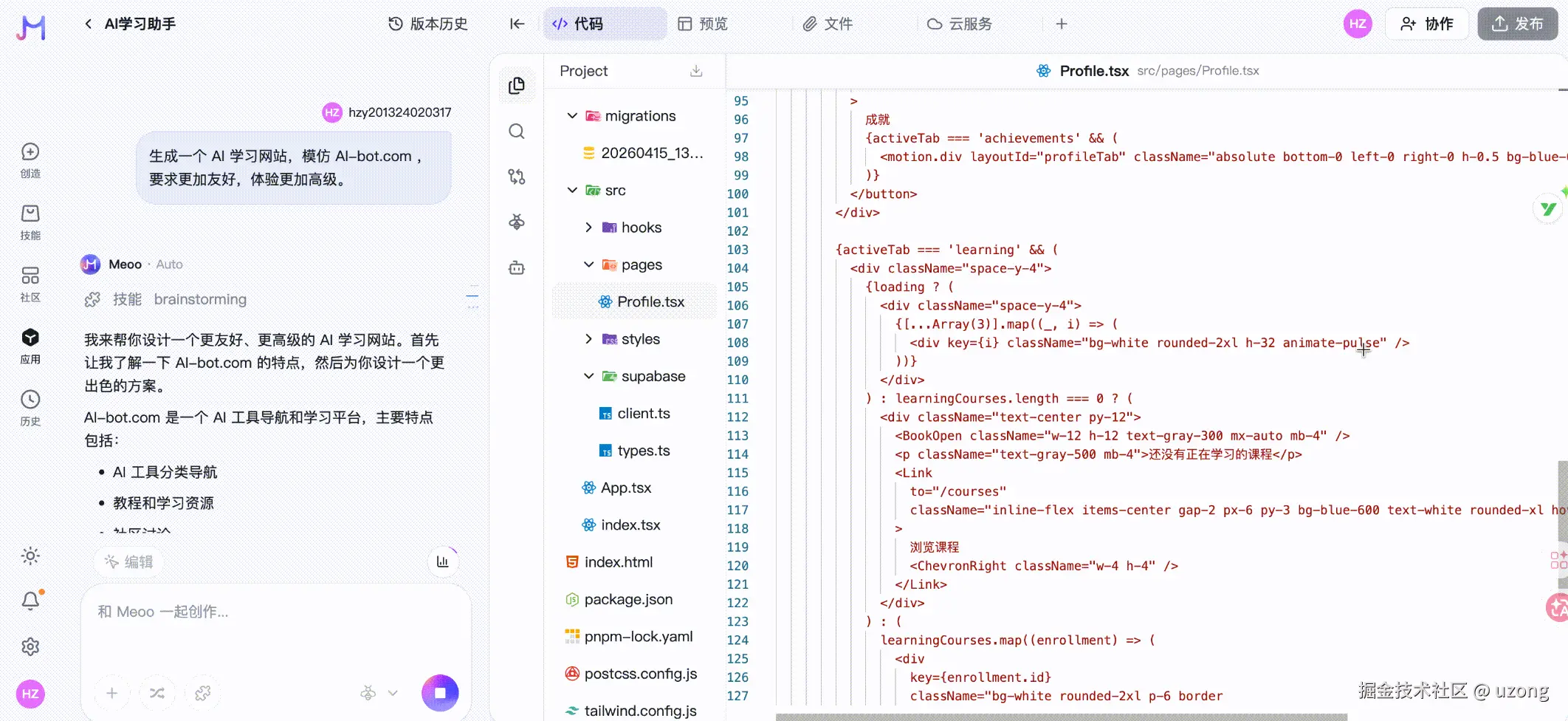Collapse the migrations folder
The width and height of the screenshot is (1568, 721).
[572, 116]
